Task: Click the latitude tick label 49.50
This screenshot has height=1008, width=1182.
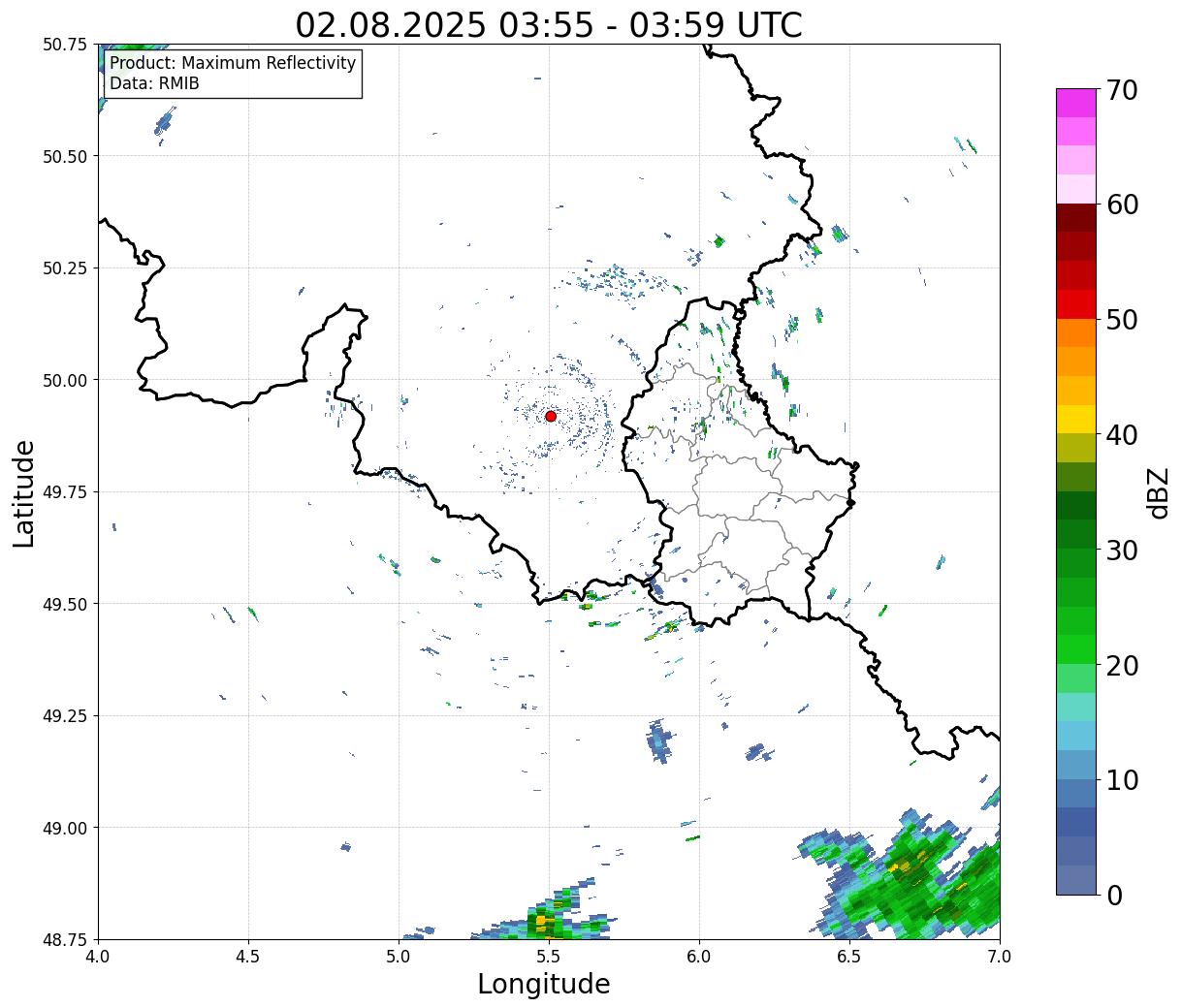Action: tap(65, 604)
